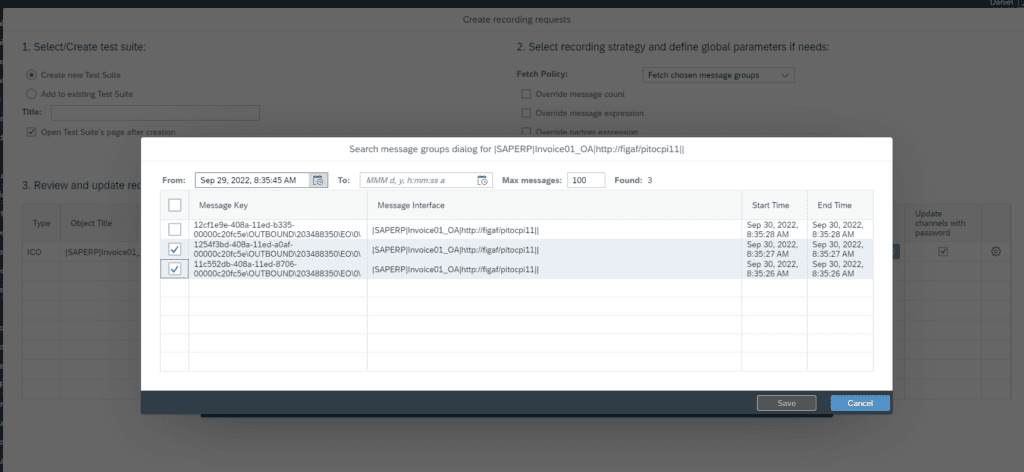Image resolution: width=1024 pixels, height=472 pixels.
Task: Click the ICO cell in the background table
Action: (39, 251)
